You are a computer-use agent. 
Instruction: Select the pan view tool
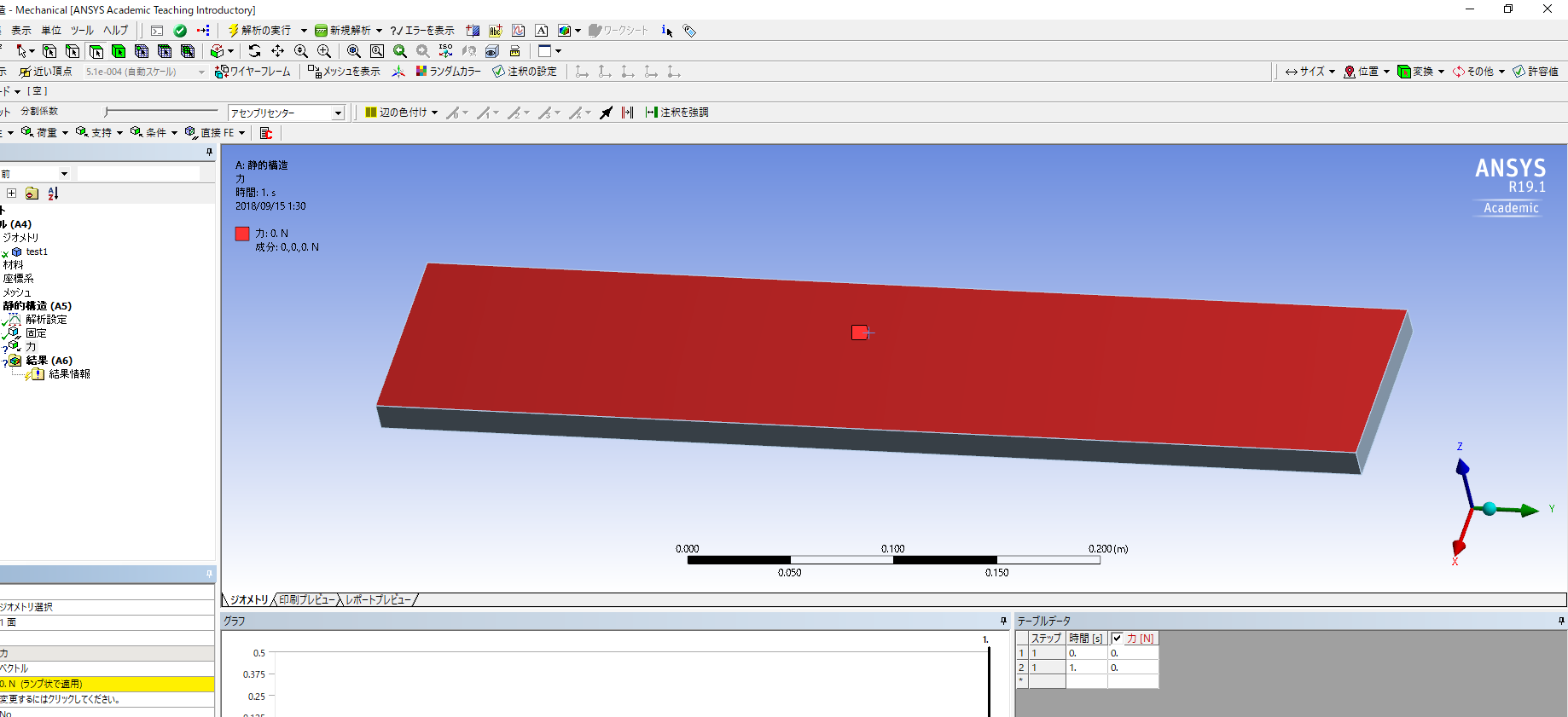[277, 51]
